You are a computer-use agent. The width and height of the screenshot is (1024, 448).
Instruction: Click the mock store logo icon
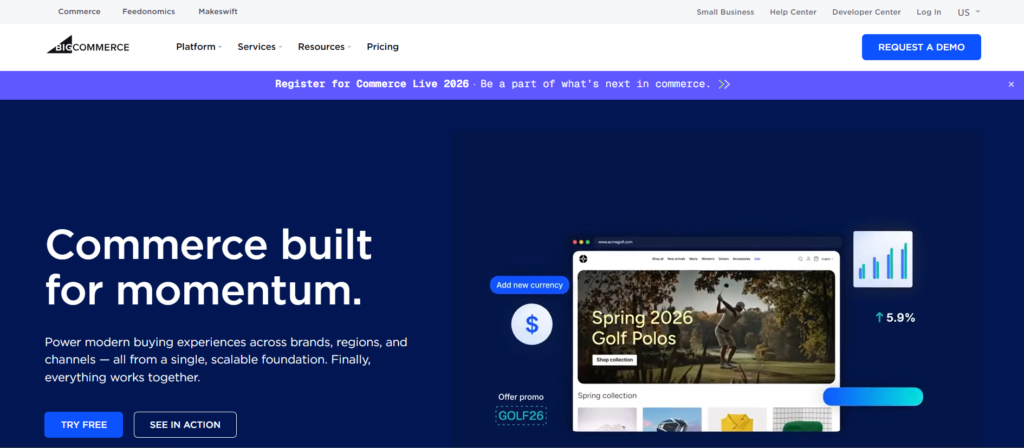pos(583,259)
